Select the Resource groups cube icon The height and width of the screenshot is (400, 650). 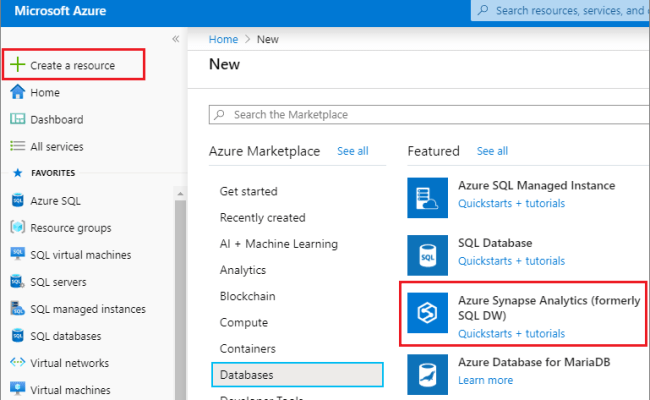point(17,227)
